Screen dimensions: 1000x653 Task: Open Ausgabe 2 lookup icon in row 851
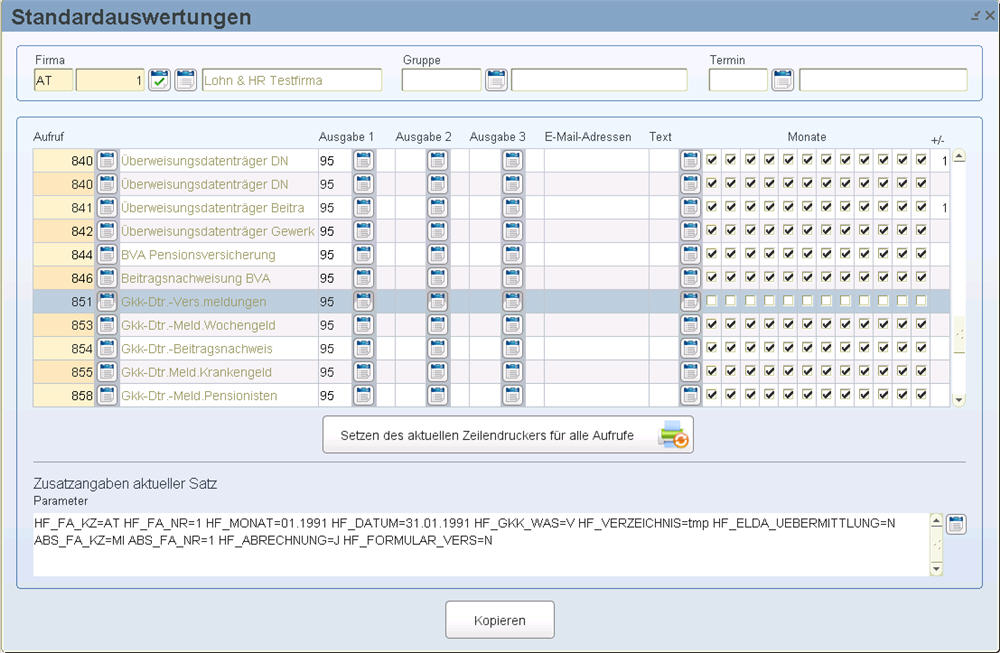click(438, 301)
